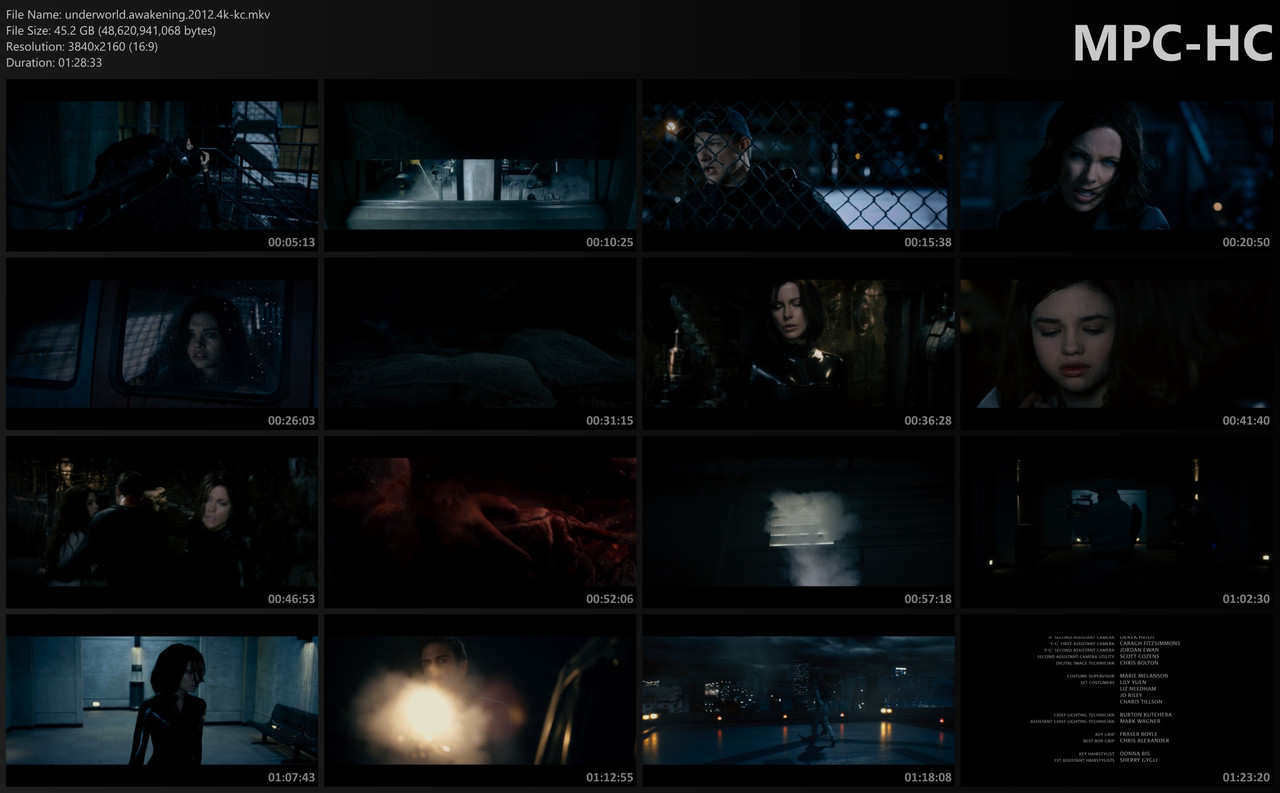Click the fence scene thumbnail at 00:15:38

pos(797,165)
